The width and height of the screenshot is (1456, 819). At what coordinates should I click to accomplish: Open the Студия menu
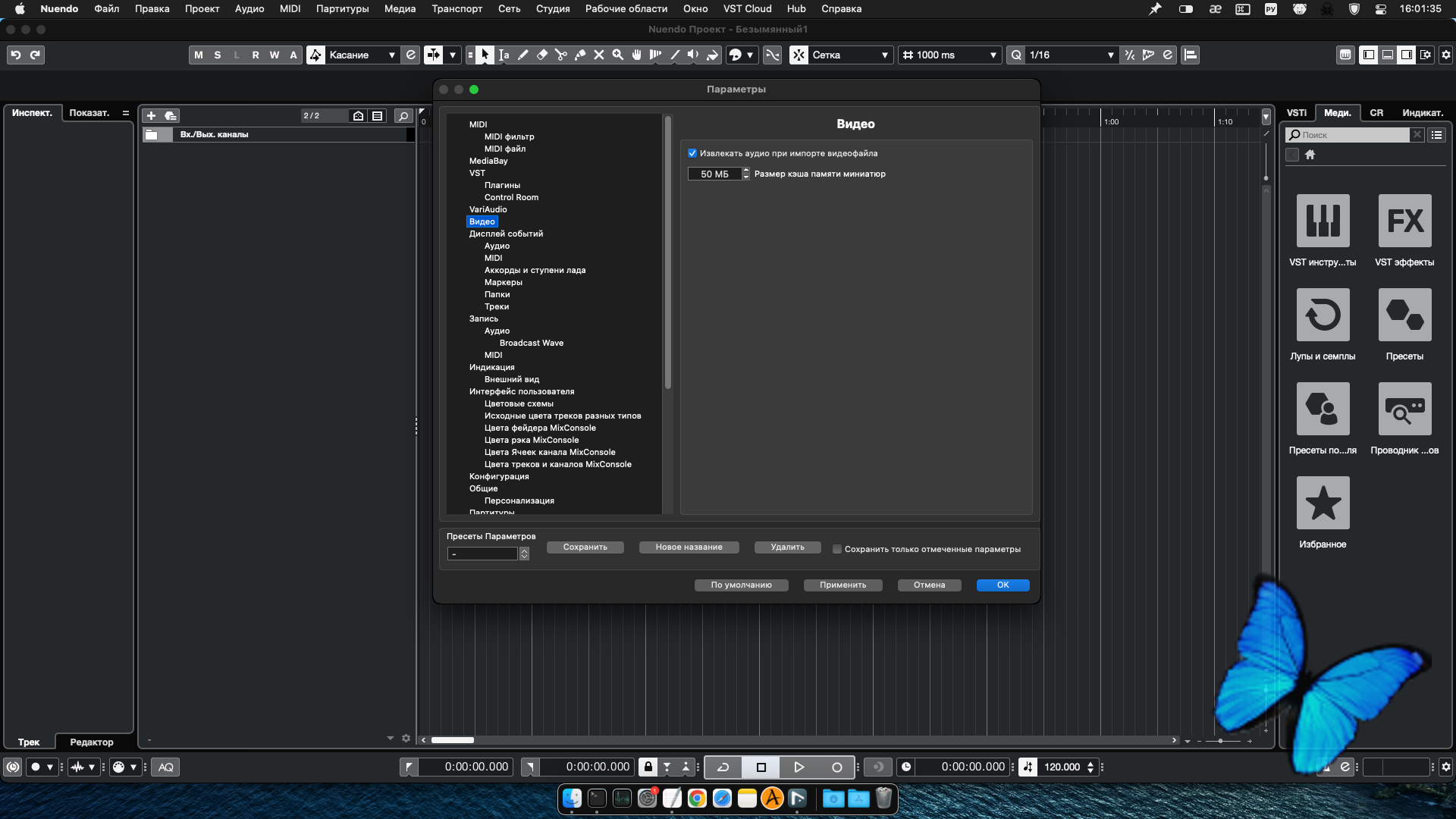pyautogui.click(x=553, y=9)
